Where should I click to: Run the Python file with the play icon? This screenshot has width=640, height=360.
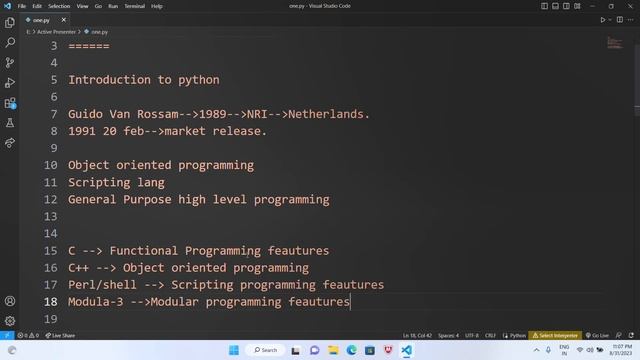tap(602, 20)
